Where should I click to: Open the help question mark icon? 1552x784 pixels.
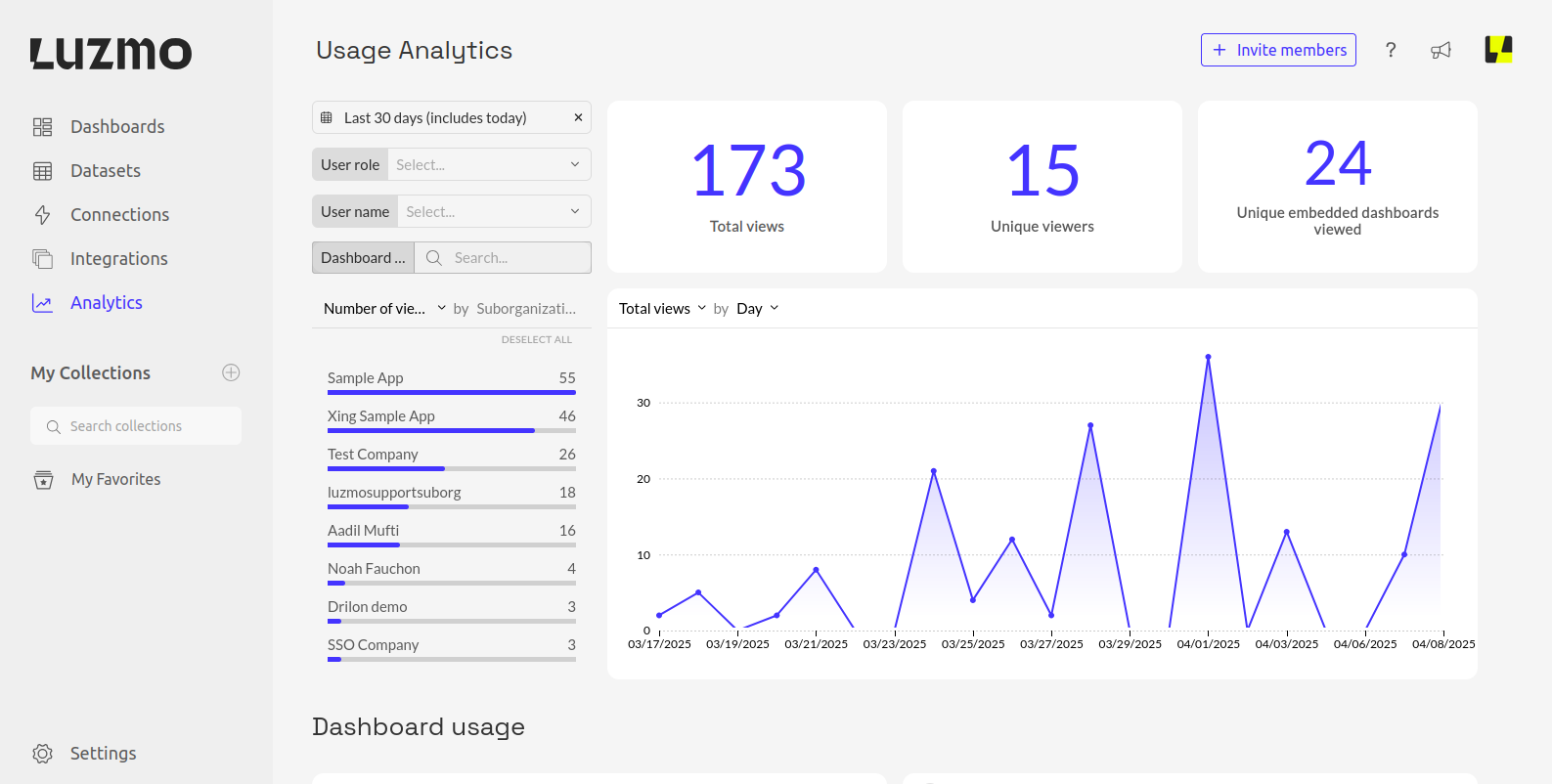coord(1390,50)
